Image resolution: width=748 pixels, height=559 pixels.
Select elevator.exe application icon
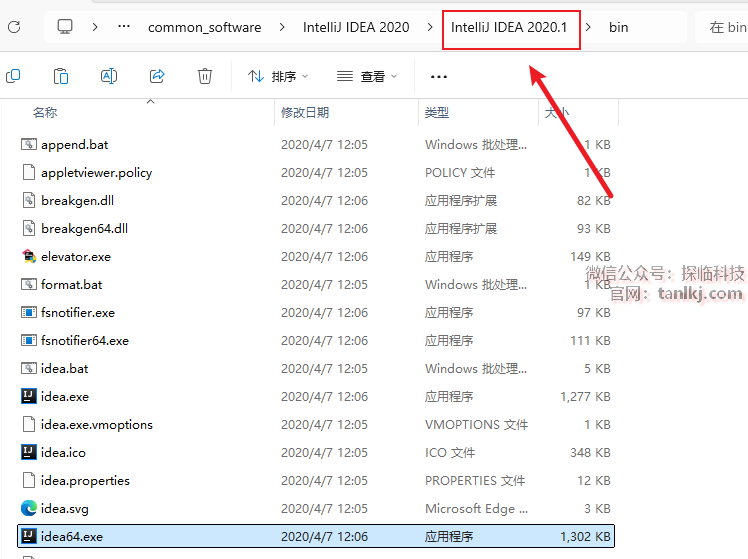tap(29, 256)
